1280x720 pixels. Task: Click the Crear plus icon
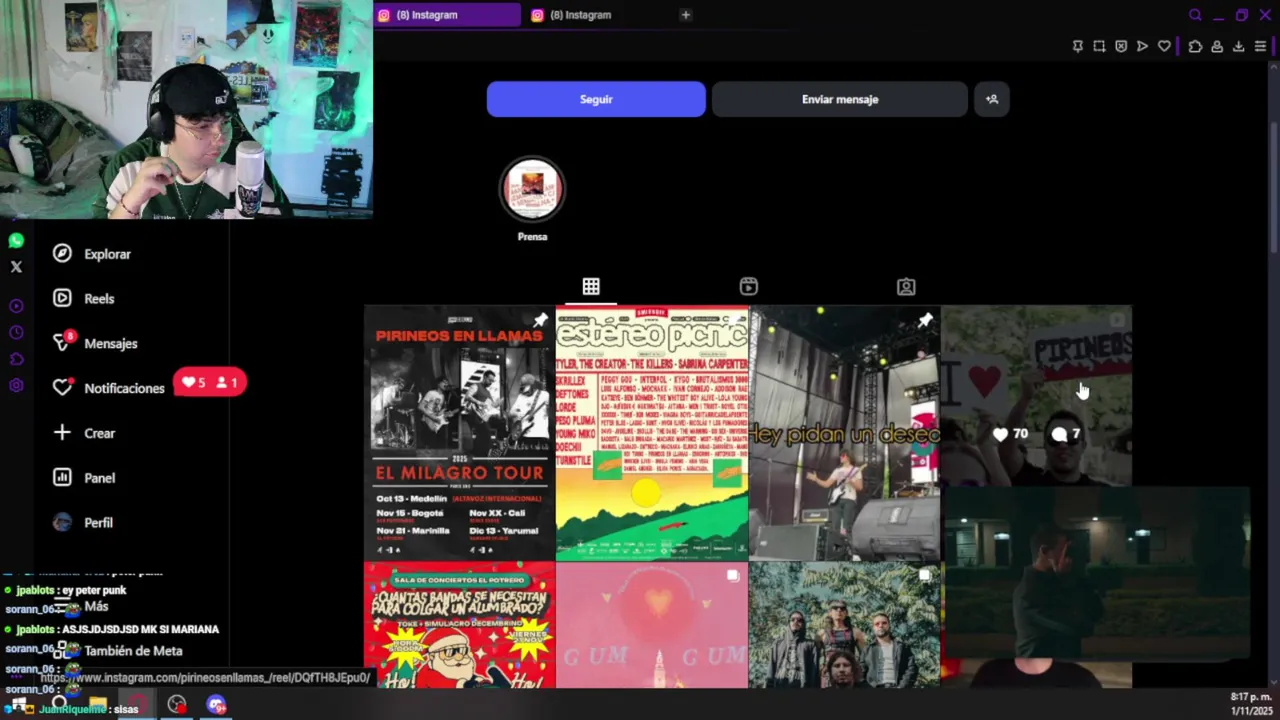click(x=62, y=433)
